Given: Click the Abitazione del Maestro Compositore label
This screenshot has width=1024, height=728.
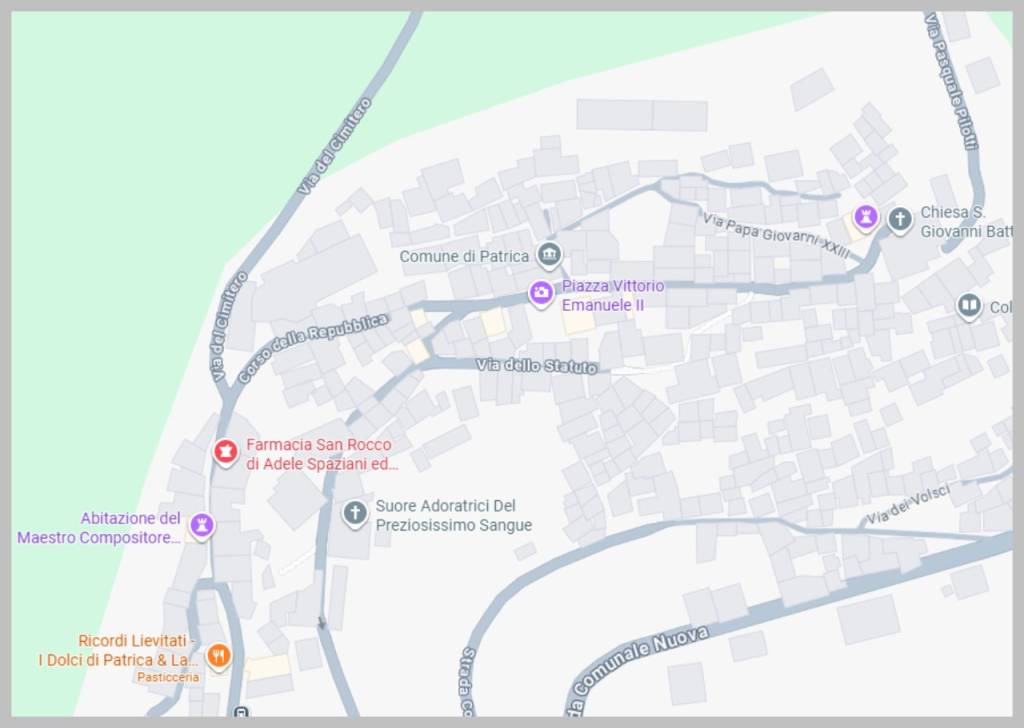Looking at the screenshot, I should [100, 527].
